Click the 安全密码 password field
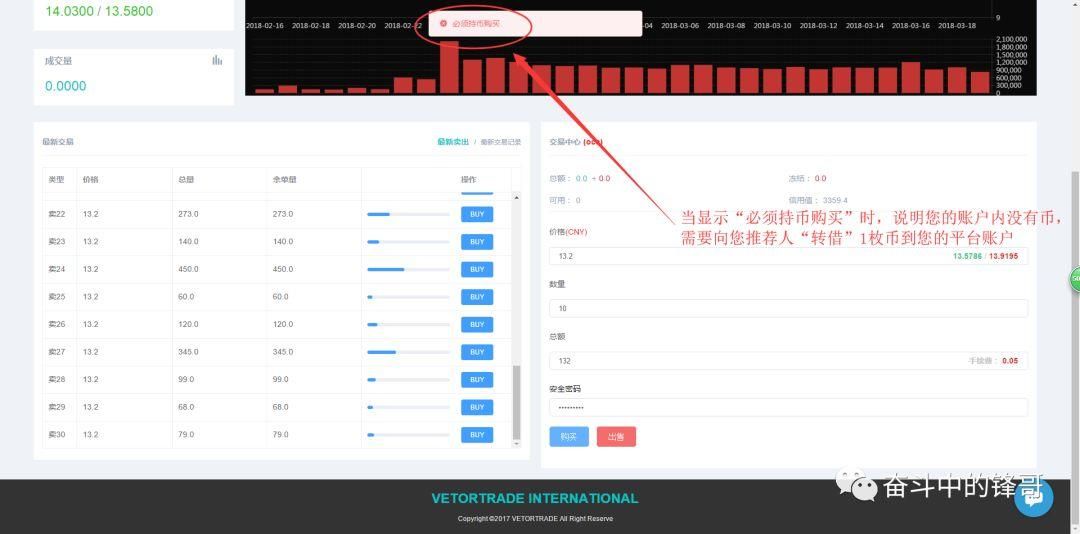This screenshot has height=534, width=1080. [x=788, y=408]
